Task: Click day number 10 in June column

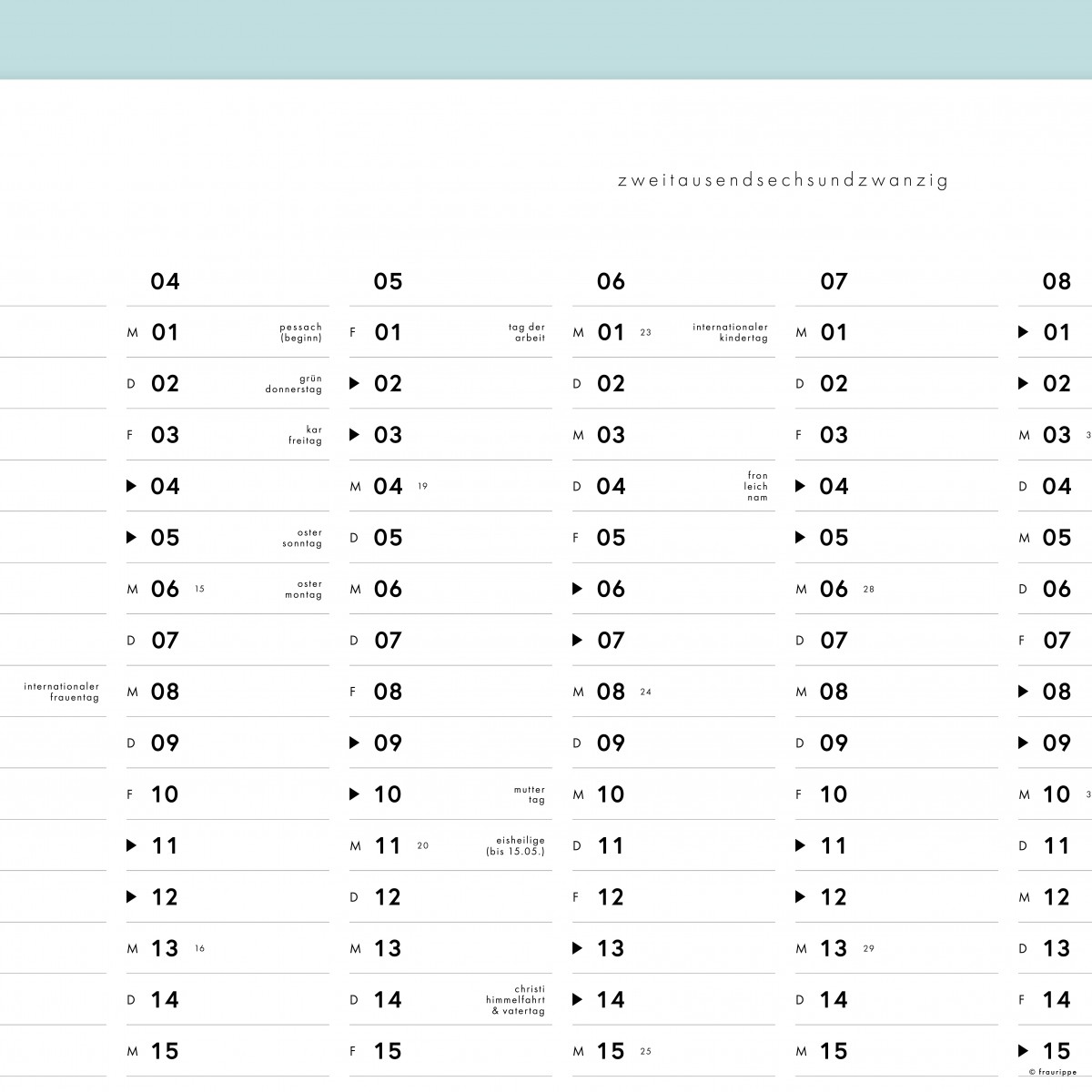Action: [x=611, y=794]
